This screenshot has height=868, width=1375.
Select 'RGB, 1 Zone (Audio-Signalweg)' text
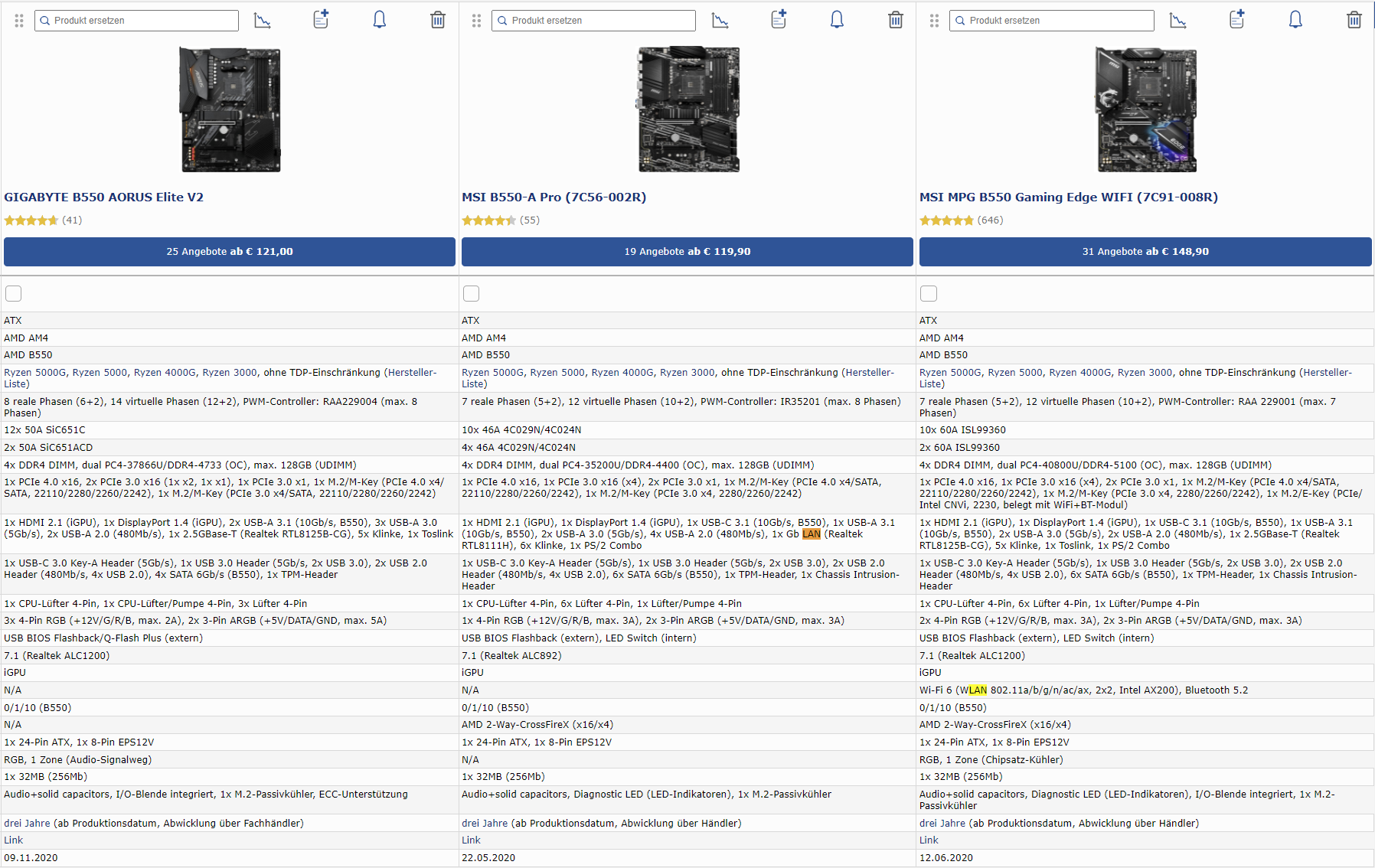click(78, 760)
